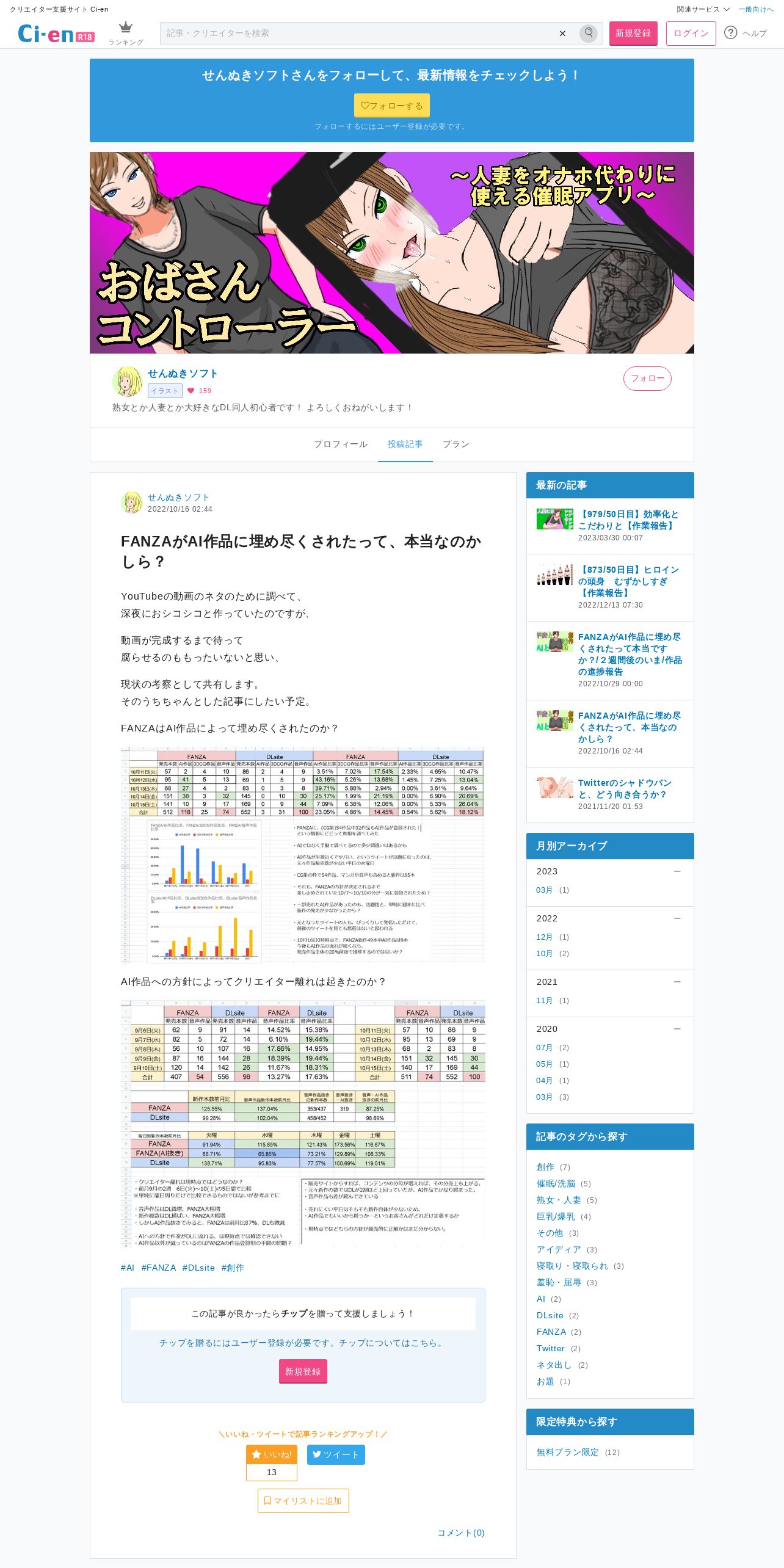Image resolution: width=784 pixels, height=1568 pixels.
Task: Collapse the 2021 archive section
Action: pyautogui.click(x=677, y=982)
